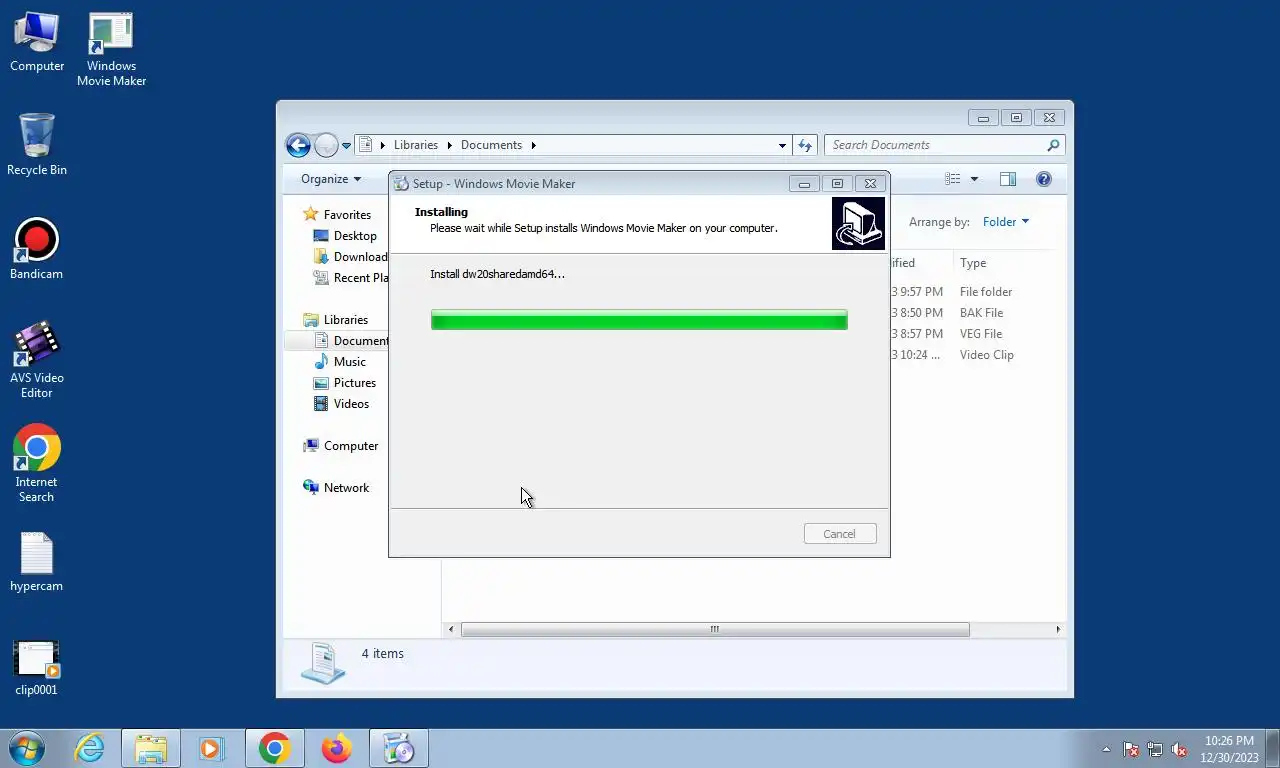Click the green installation progress bar
This screenshot has height=768, width=1280.
639,320
